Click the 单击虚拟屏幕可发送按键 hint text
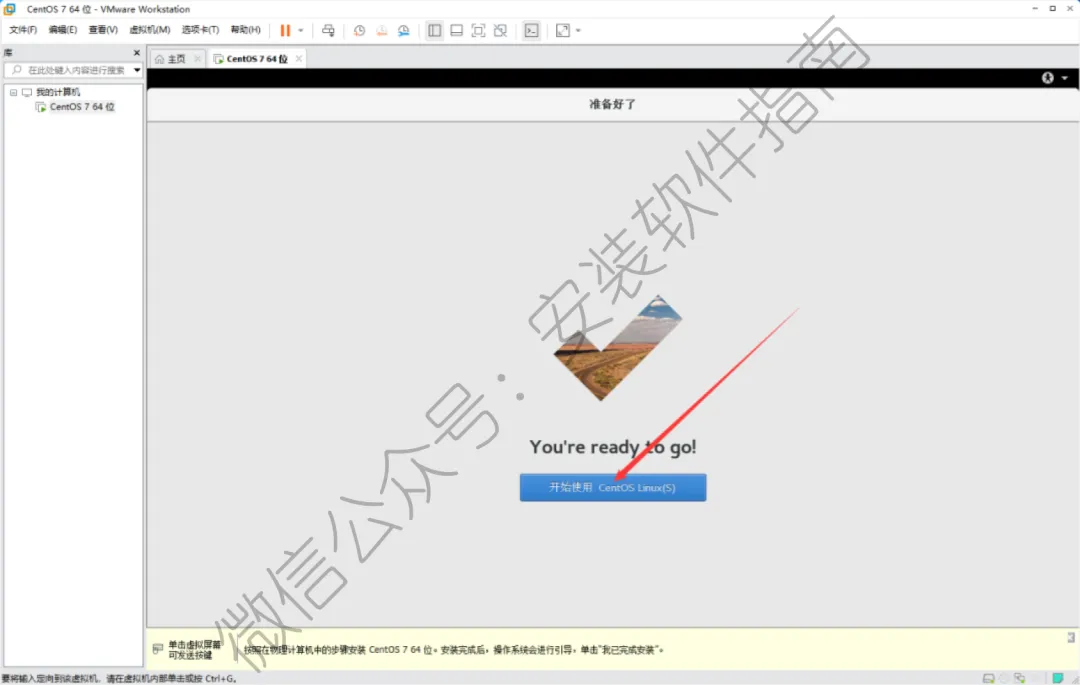Image resolution: width=1080 pixels, height=685 pixels. point(194,650)
